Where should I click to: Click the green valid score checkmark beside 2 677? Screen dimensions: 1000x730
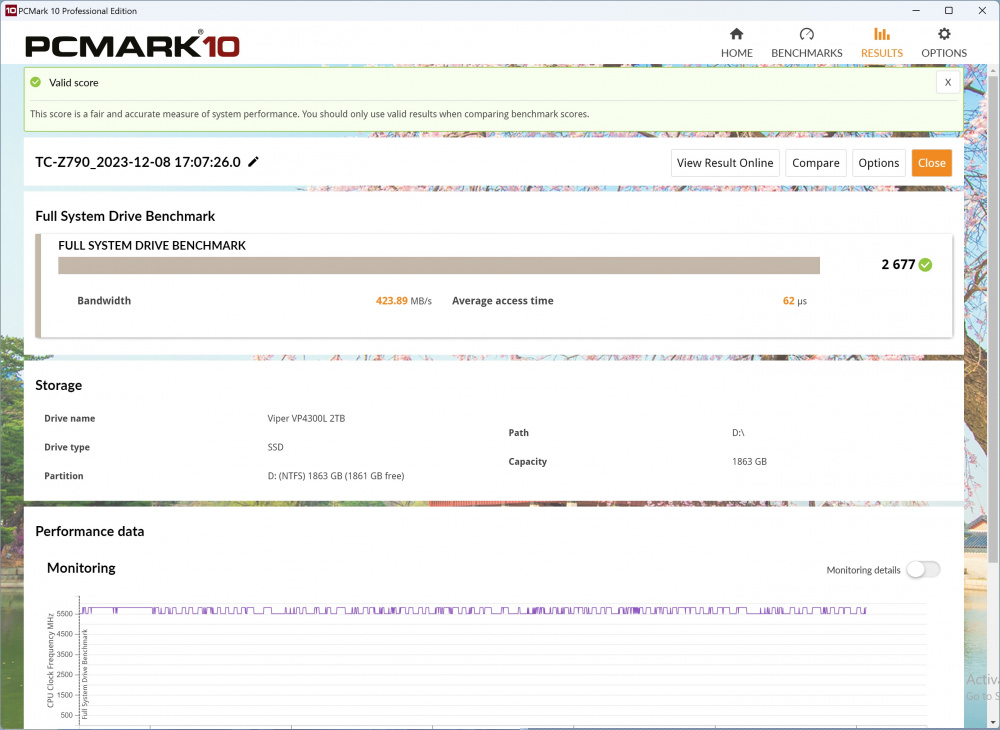925,265
